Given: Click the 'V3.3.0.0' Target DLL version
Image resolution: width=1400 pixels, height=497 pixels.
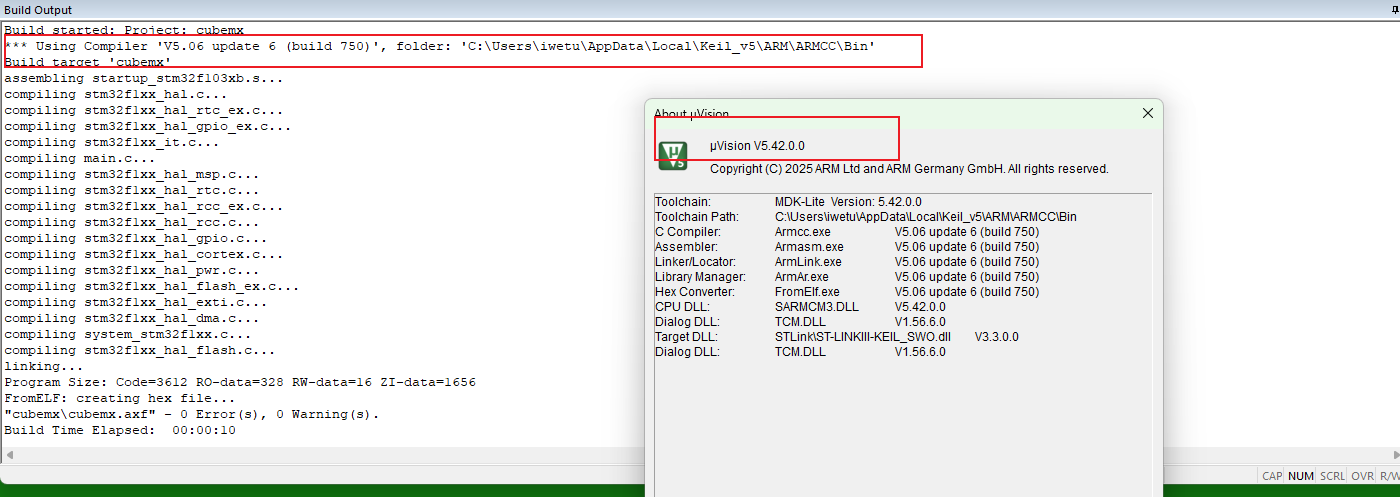Looking at the screenshot, I should [997, 337].
